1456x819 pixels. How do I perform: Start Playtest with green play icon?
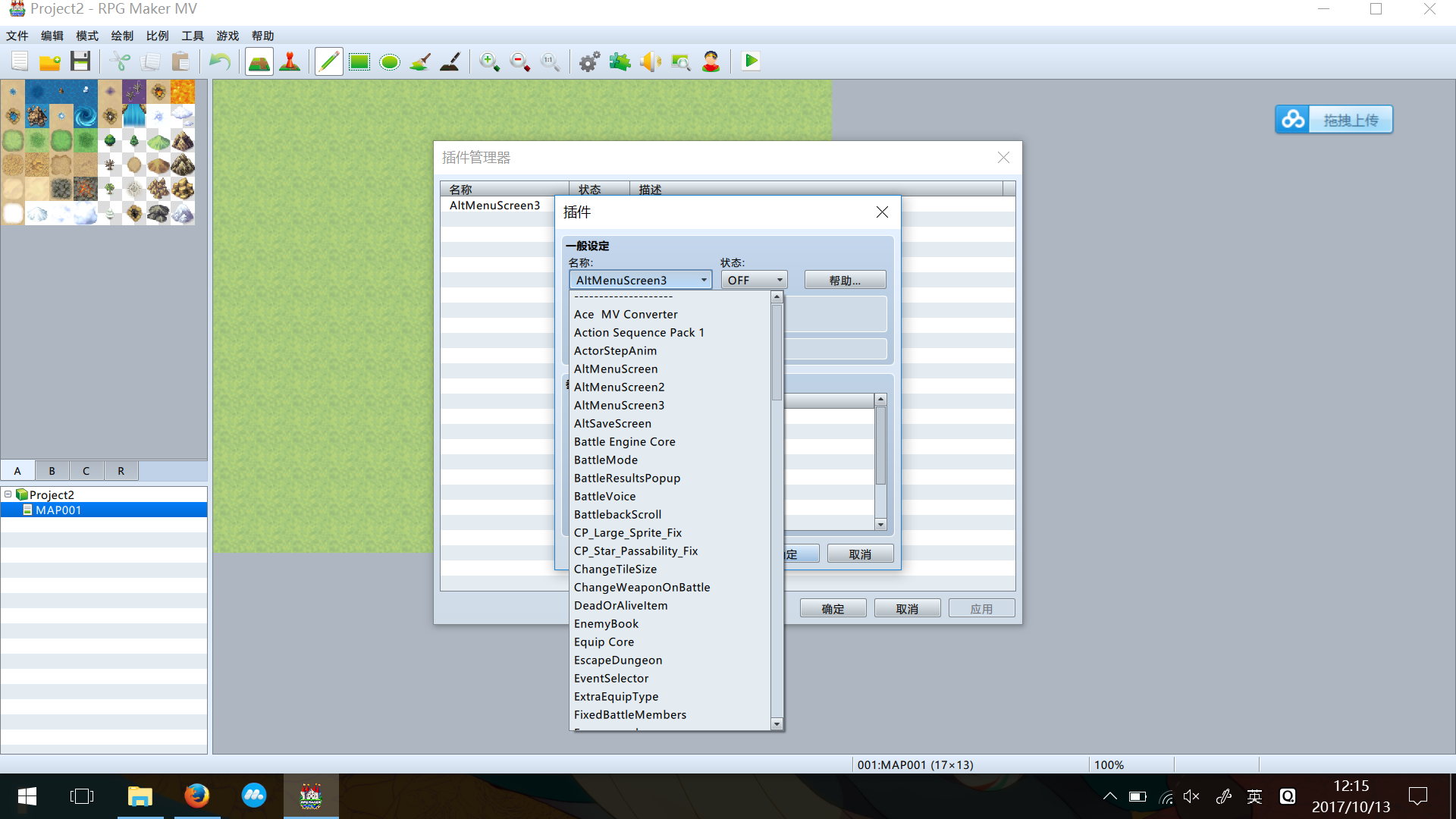751,61
